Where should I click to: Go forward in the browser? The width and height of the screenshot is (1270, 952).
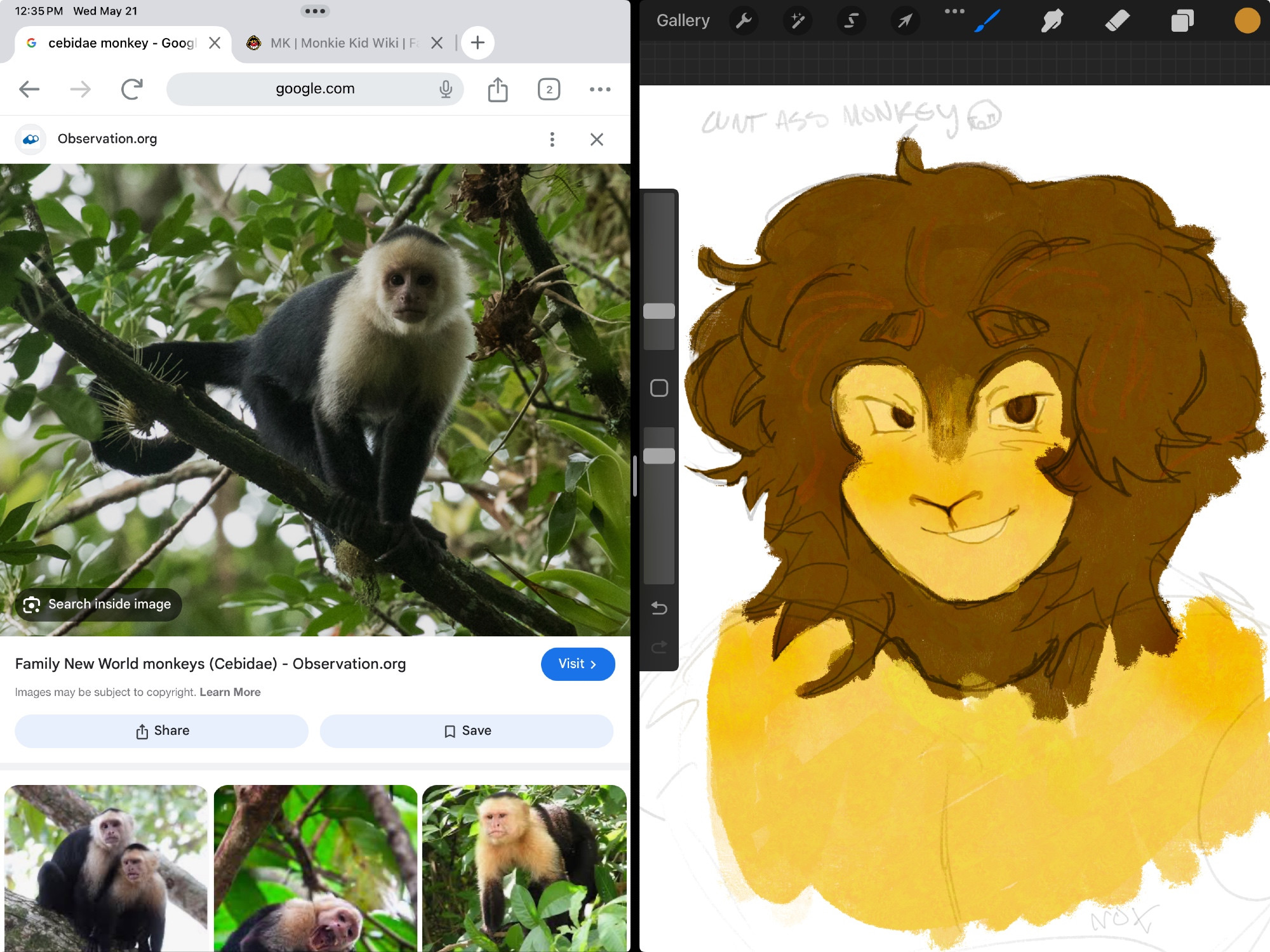80,90
